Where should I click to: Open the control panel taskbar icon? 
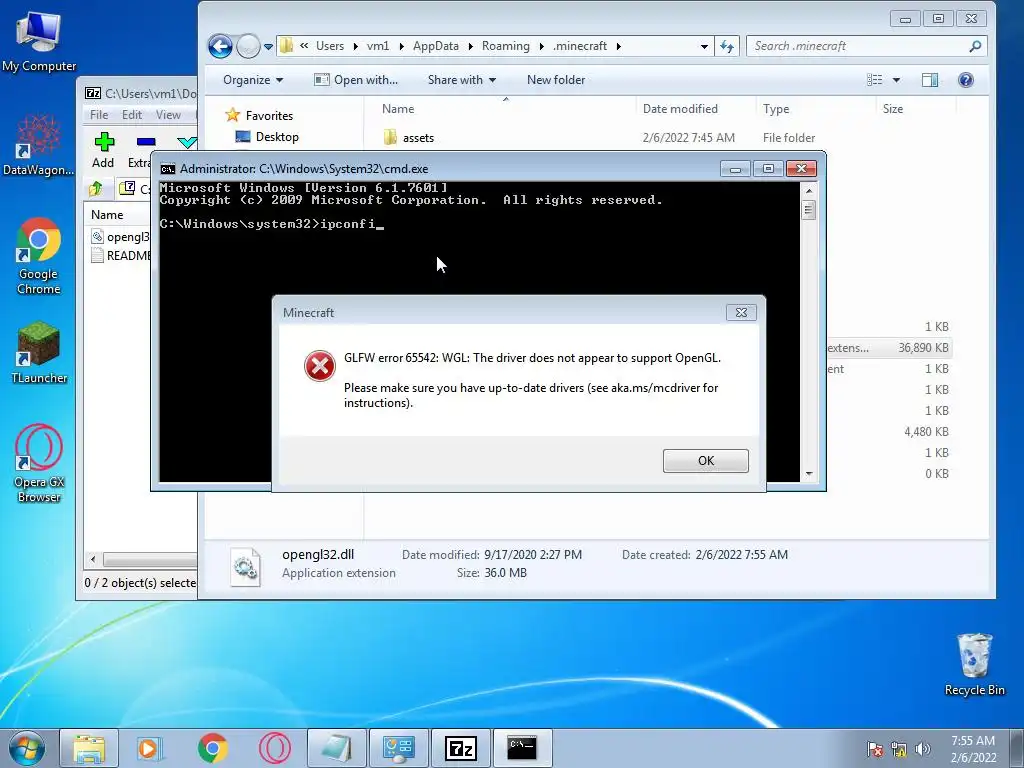click(x=398, y=748)
